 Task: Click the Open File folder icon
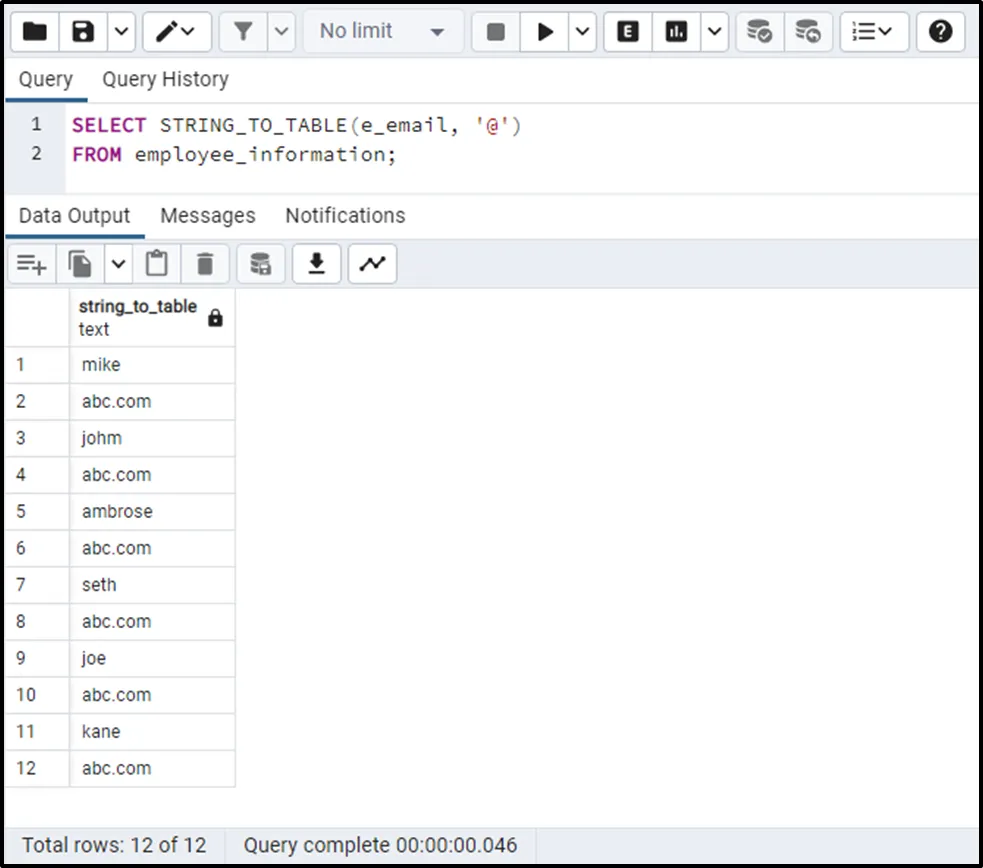35,32
